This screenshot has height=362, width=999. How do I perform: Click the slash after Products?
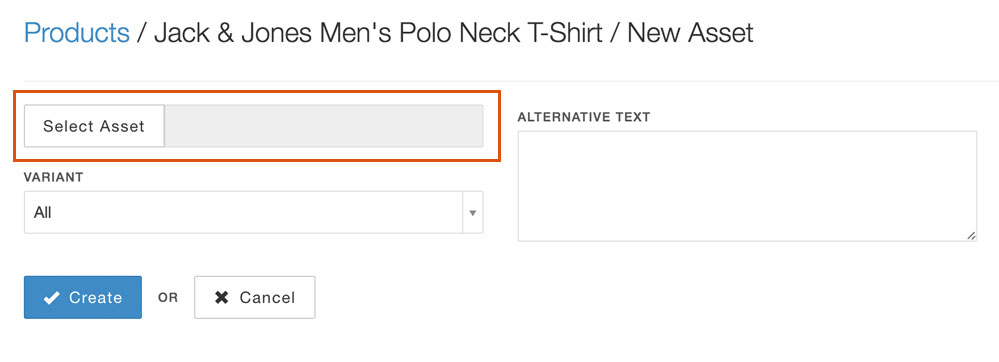[x=142, y=33]
